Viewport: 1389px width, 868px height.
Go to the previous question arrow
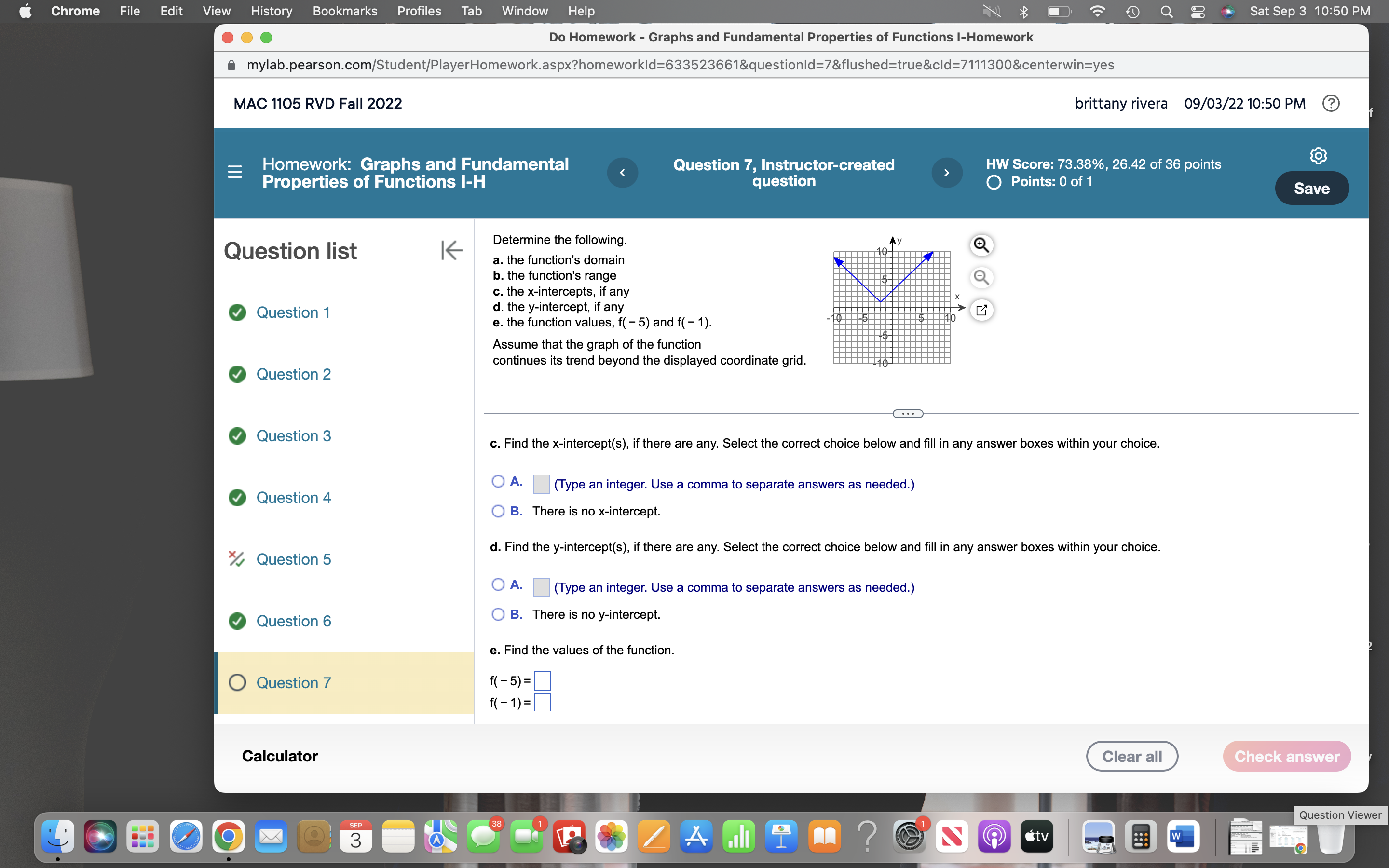click(x=622, y=172)
